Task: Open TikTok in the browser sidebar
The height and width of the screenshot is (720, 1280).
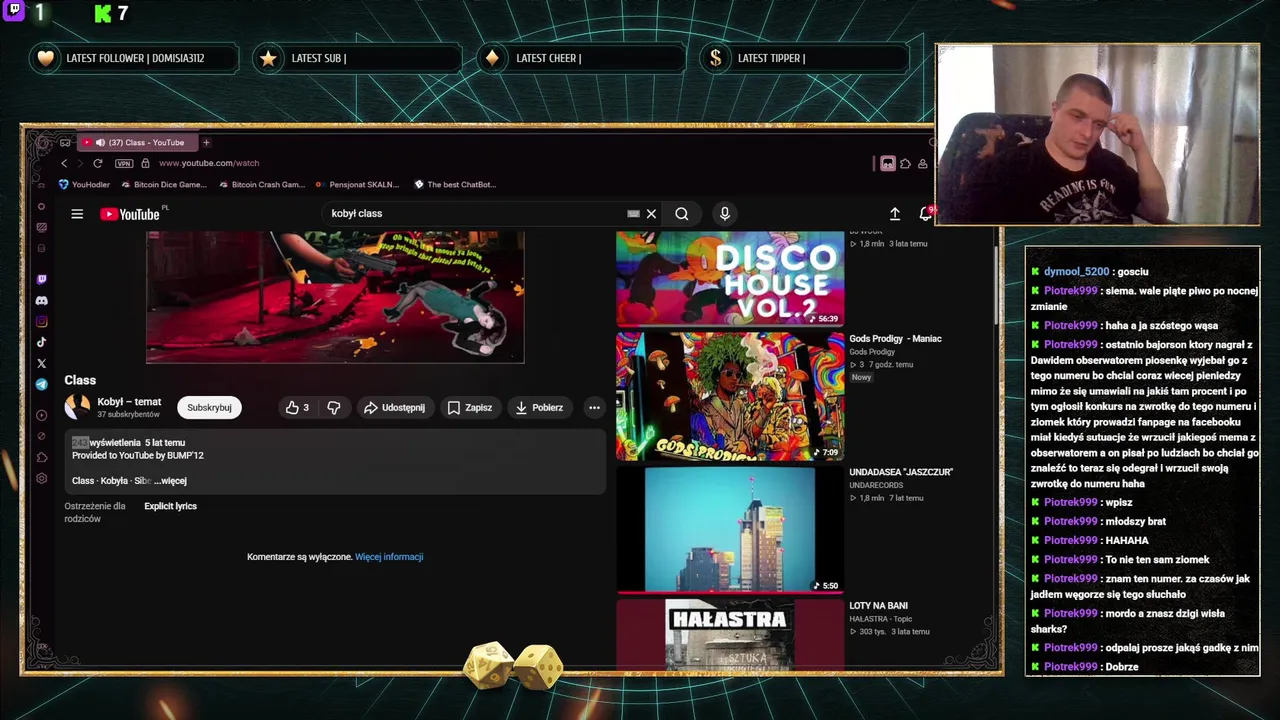Action: (41, 342)
